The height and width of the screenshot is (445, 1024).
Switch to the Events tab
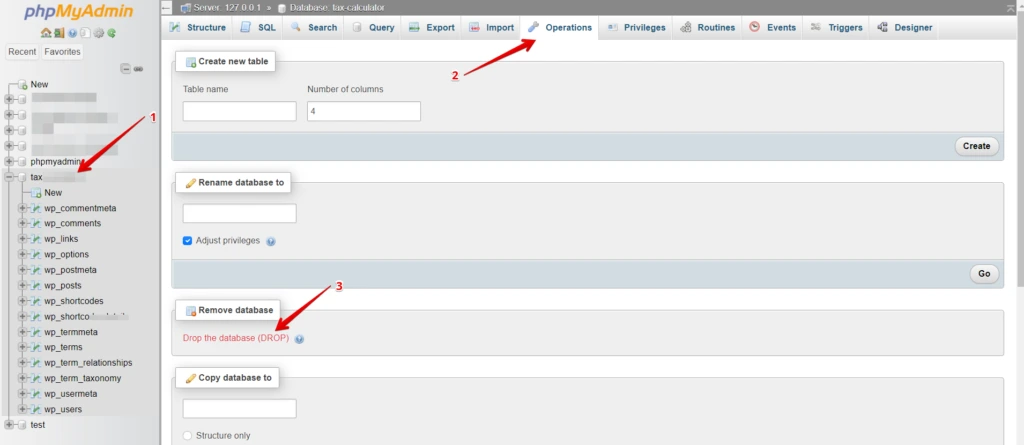click(773, 27)
